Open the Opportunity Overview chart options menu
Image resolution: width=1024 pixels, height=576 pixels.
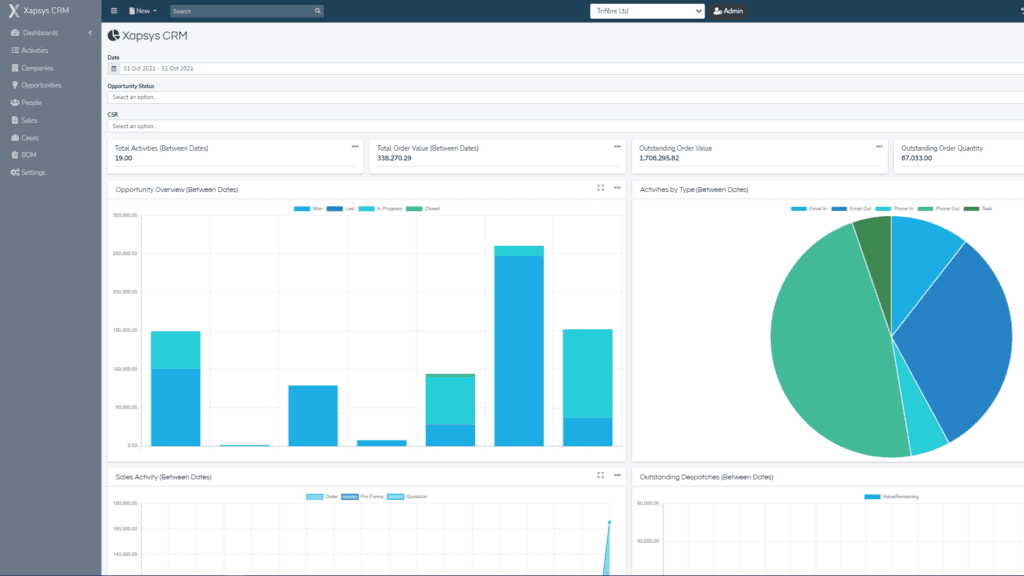point(617,188)
